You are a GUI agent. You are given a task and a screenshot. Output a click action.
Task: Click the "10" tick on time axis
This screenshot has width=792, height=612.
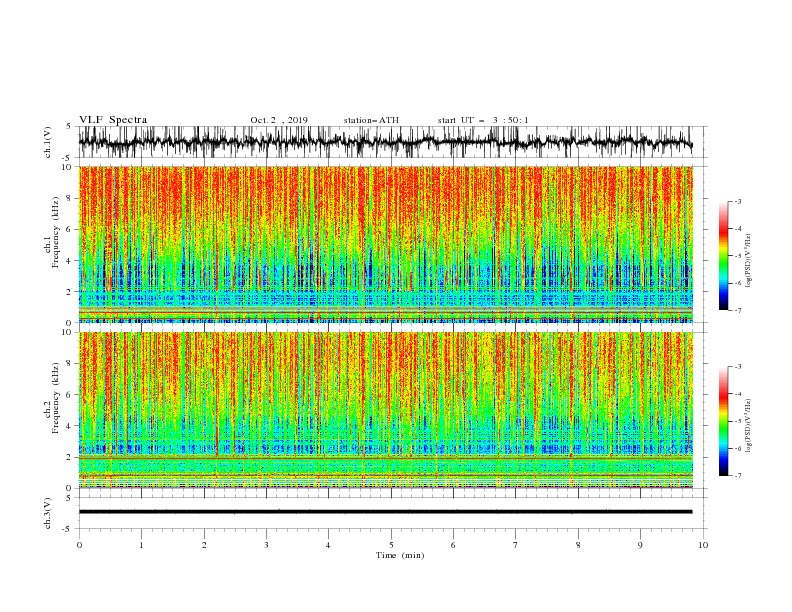click(x=703, y=545)
